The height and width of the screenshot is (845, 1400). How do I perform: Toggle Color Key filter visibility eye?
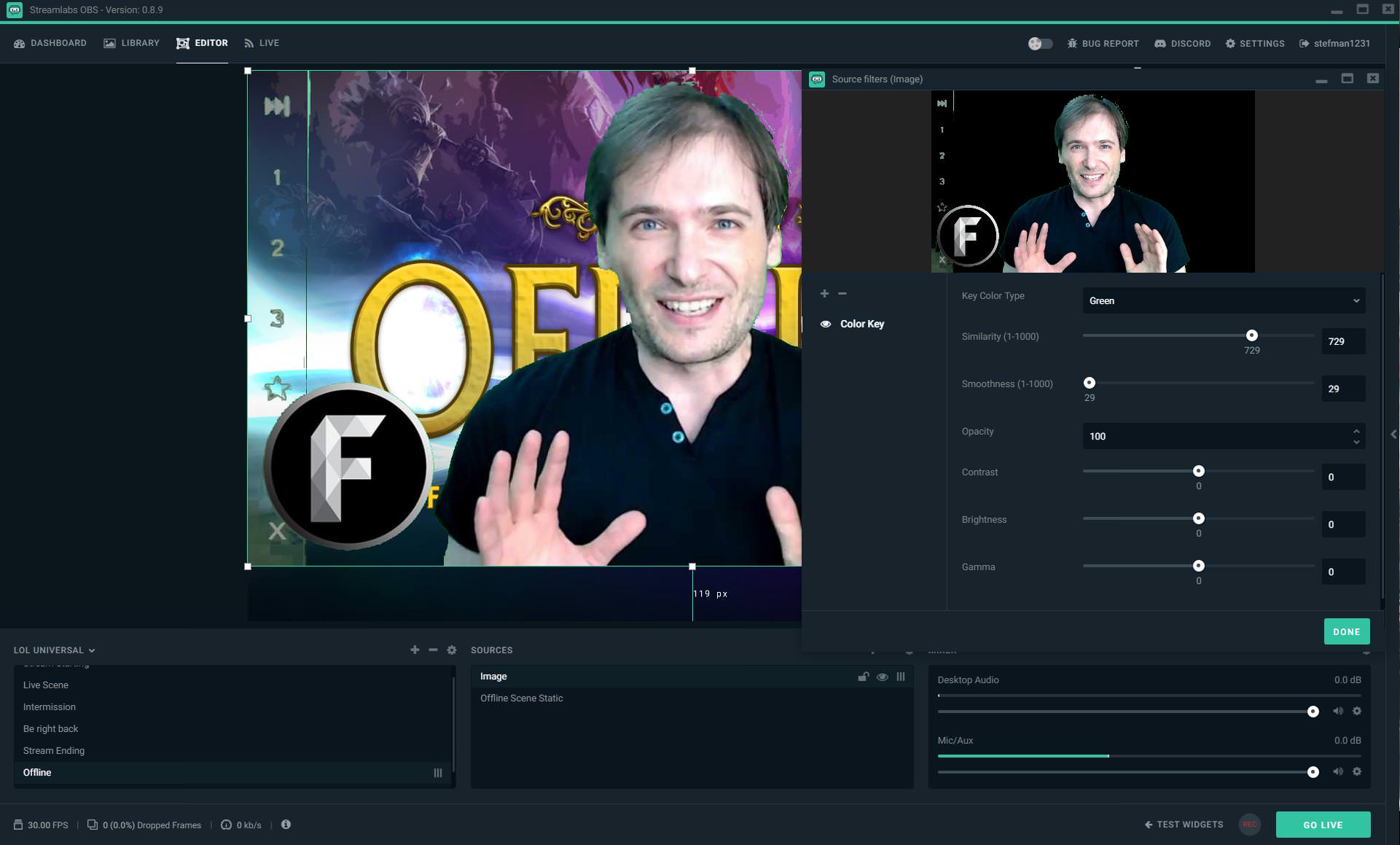826,324
